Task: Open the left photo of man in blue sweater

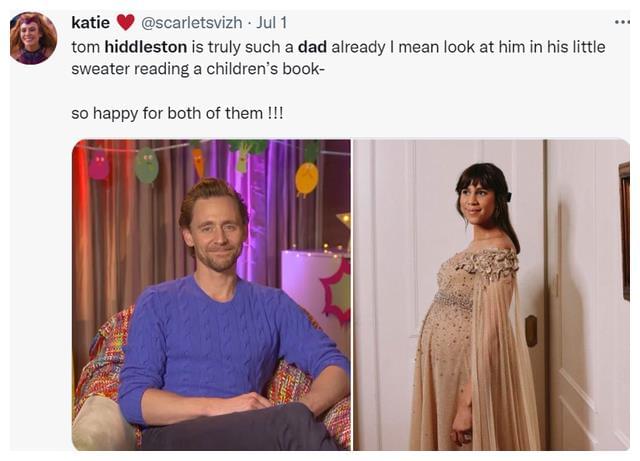Action: pos(211,295)
